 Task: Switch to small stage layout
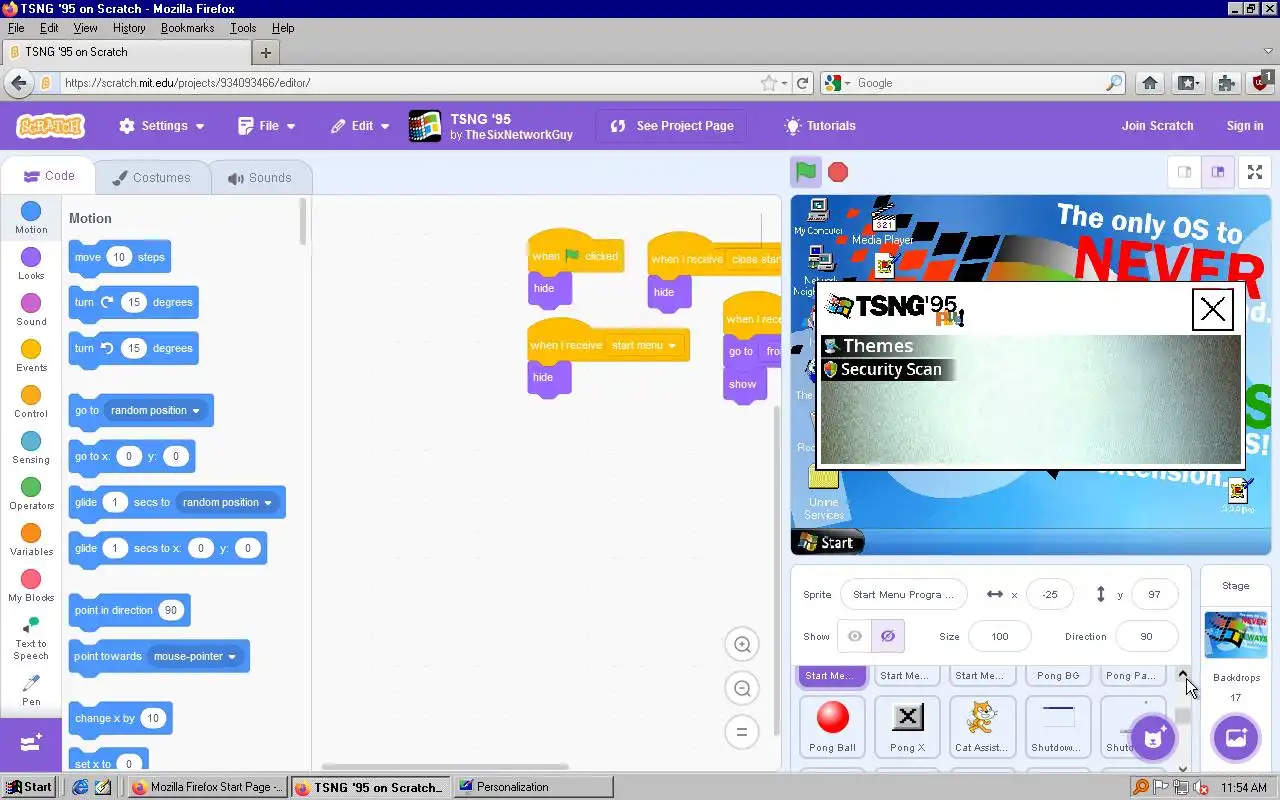[1185, 172]
